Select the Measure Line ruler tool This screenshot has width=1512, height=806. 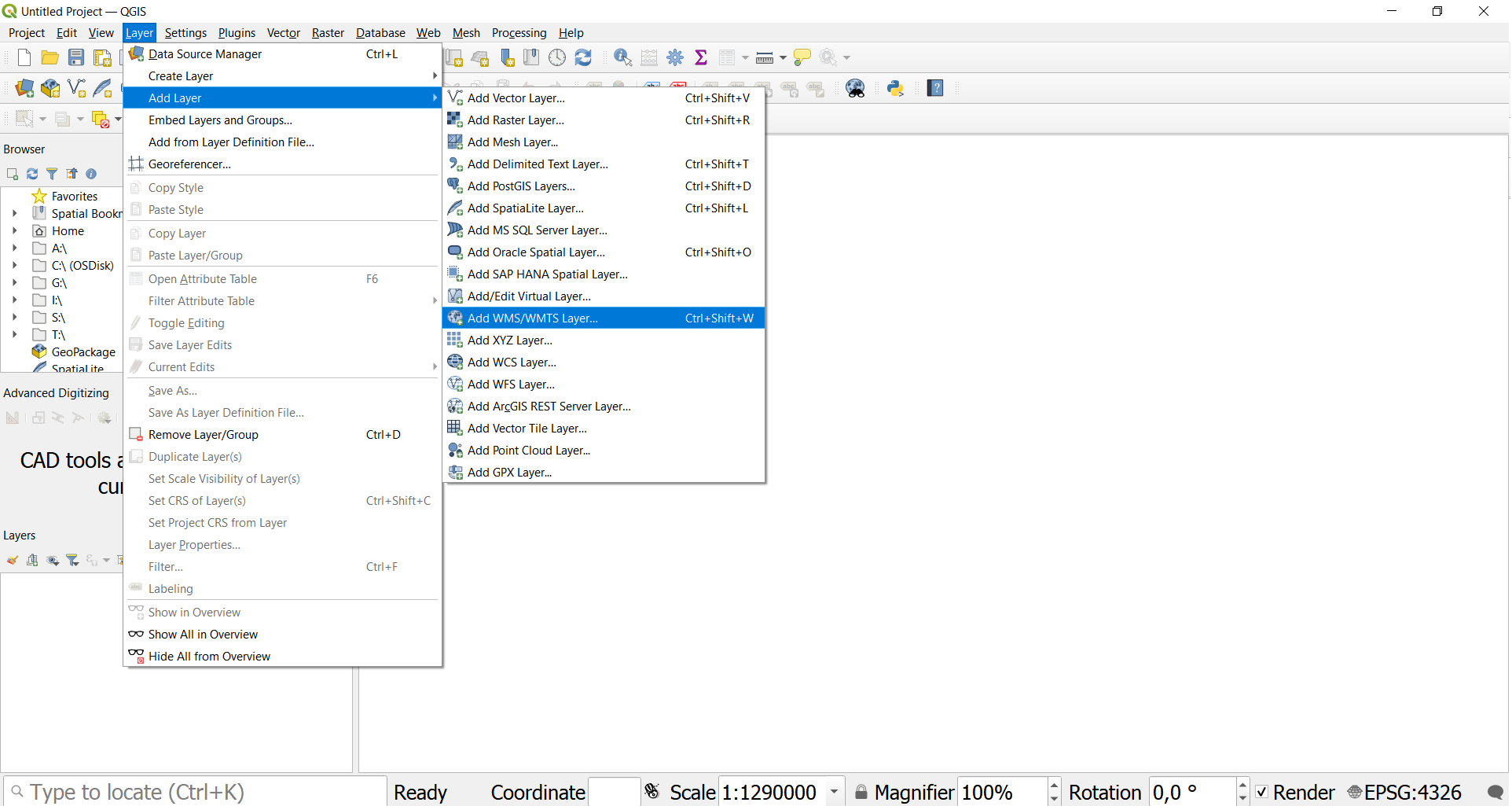(765, 57)
